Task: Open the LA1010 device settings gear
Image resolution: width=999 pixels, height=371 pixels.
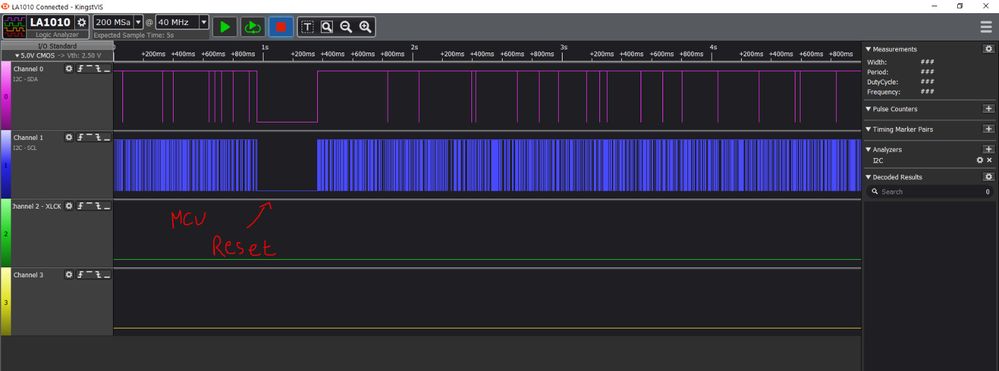Action: point(82,22)
